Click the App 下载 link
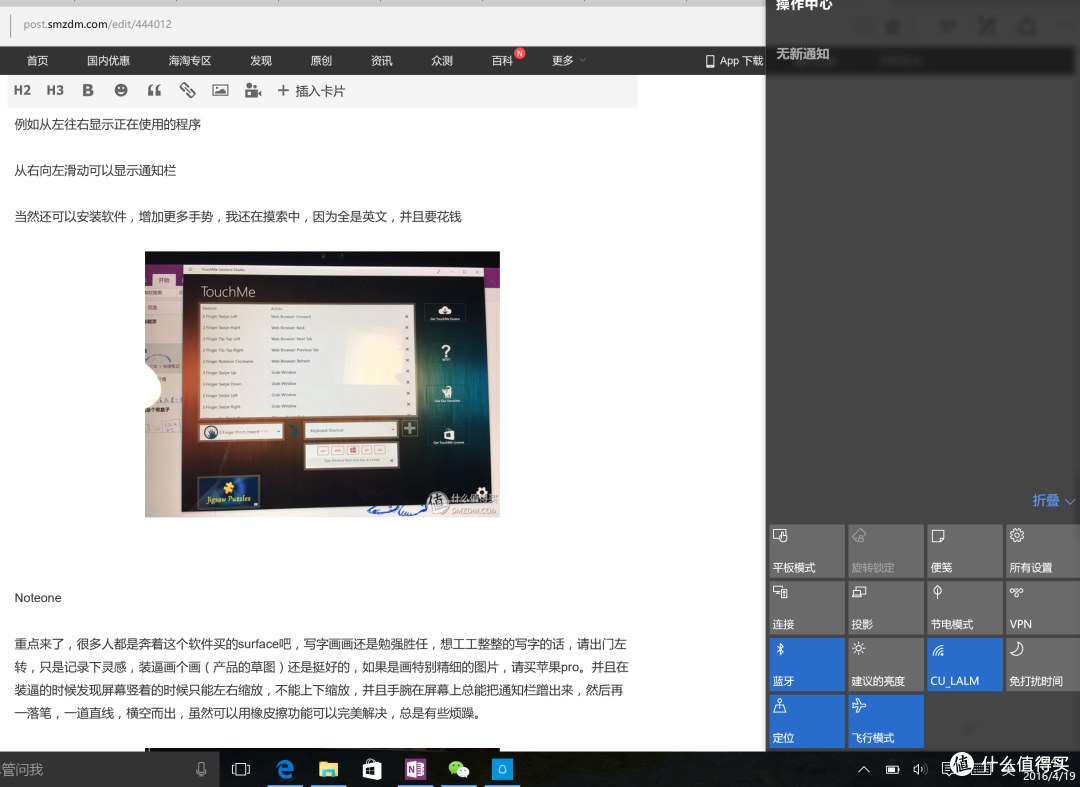Image resolution: width=1080 pixels, height=787 pixels. click(734, 61)
